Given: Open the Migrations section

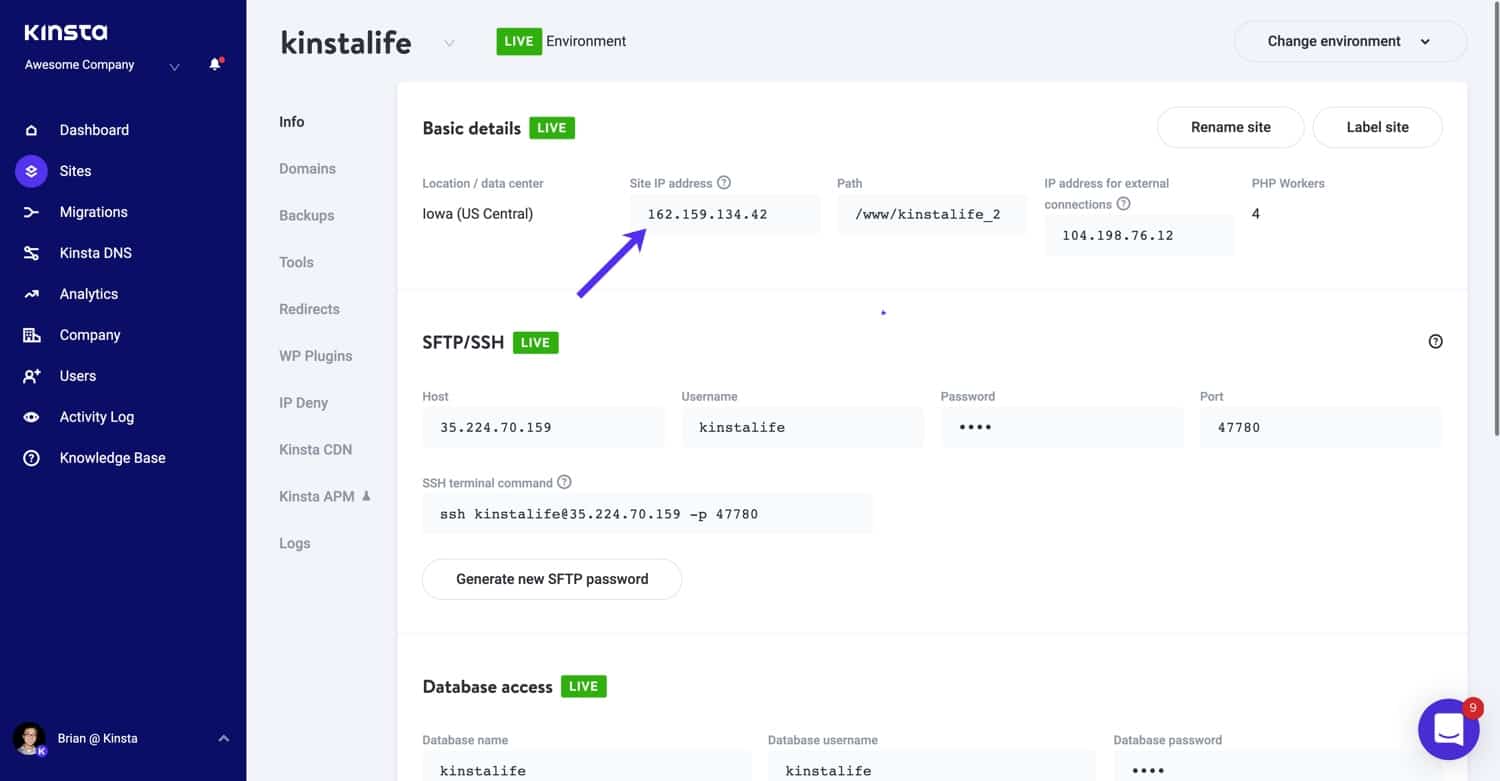Looking at the screenshot, I should (x=94, y=211).
